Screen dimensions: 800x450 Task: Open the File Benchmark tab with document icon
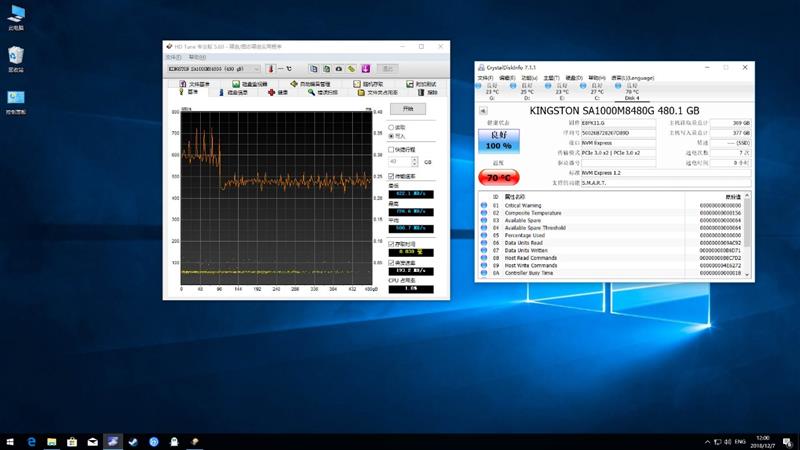[x=194, y=84]
